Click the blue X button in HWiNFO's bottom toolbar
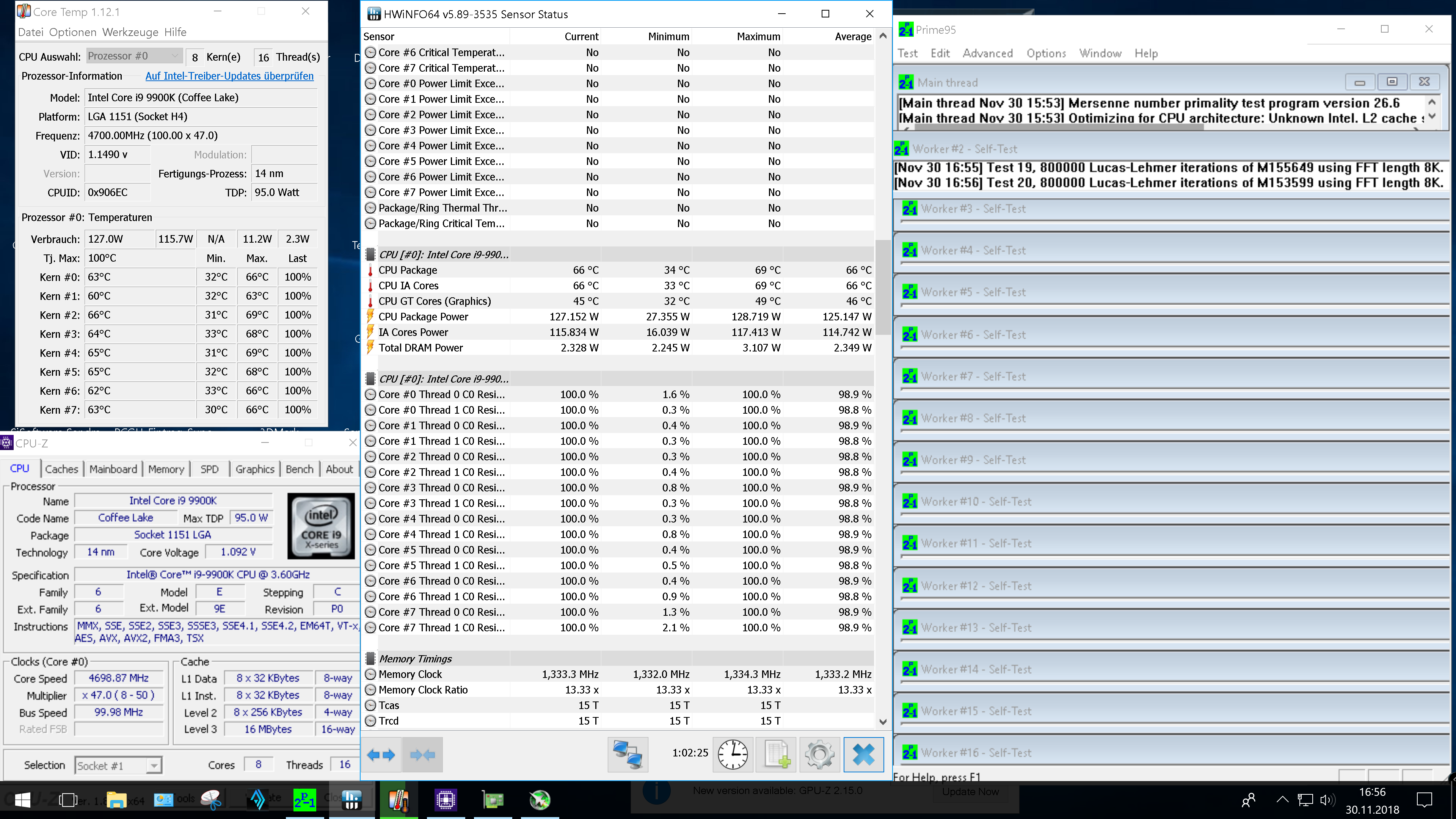This screenshot has height=819, width=1456. [x=863, y=755]
